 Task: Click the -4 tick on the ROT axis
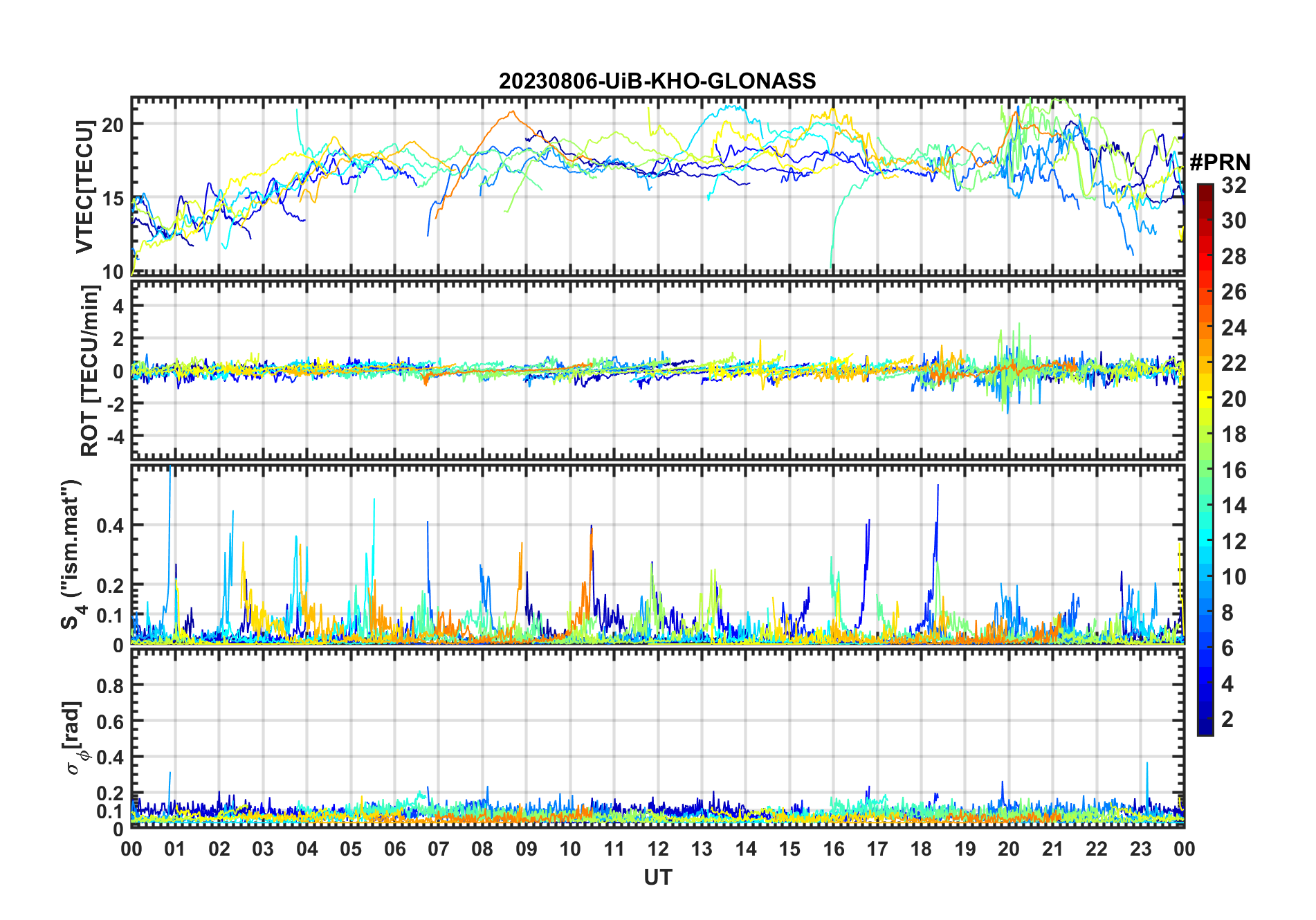[x=113, y=437]
